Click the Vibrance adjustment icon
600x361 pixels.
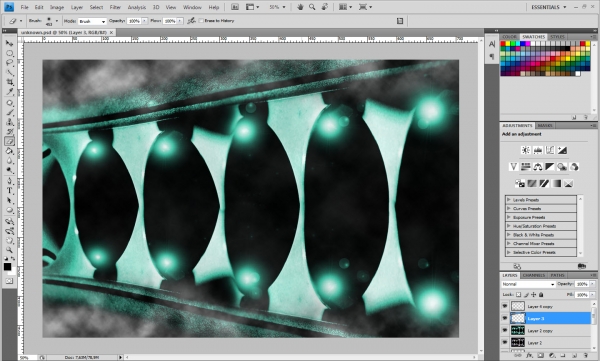(514, 167)
